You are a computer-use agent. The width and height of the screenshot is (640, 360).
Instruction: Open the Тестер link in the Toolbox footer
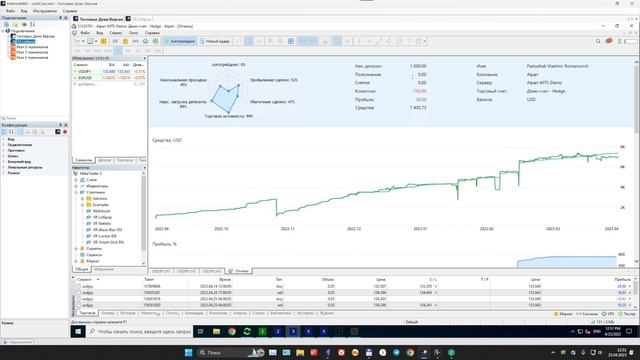[627, 314]
